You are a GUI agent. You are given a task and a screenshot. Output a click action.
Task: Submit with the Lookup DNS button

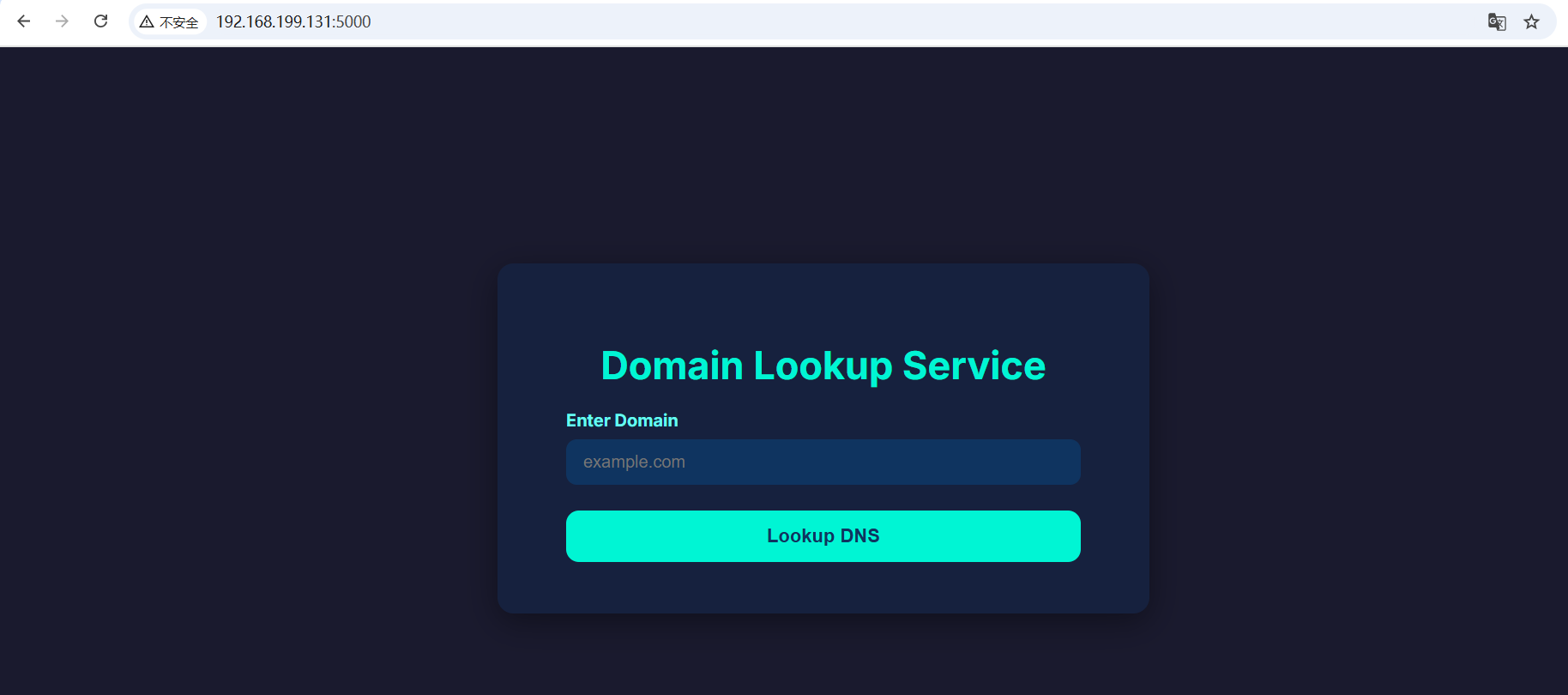(x=823, y=536)
